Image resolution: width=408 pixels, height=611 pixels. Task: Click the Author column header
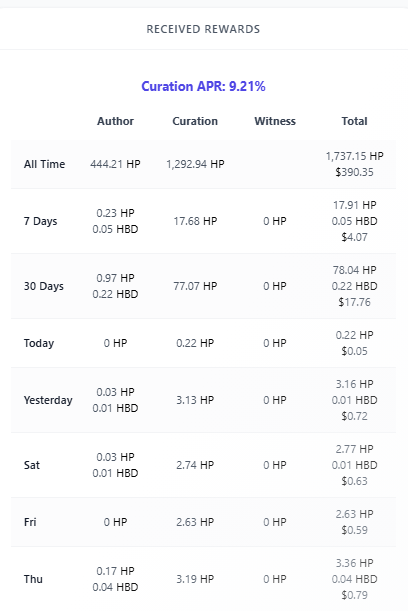click(115, 121)
